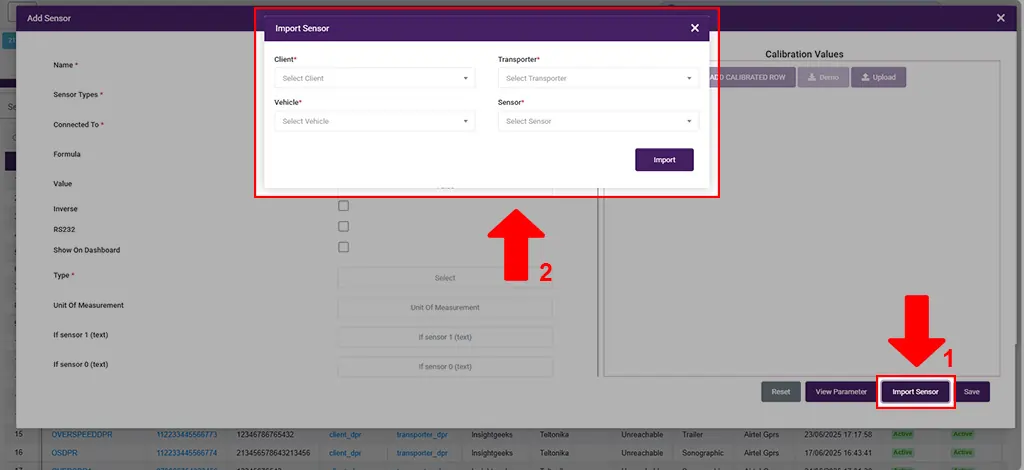Click the If sensor 1 (text) field
The width and height of the screenshot is (1024, 470).
coord(445,337)
